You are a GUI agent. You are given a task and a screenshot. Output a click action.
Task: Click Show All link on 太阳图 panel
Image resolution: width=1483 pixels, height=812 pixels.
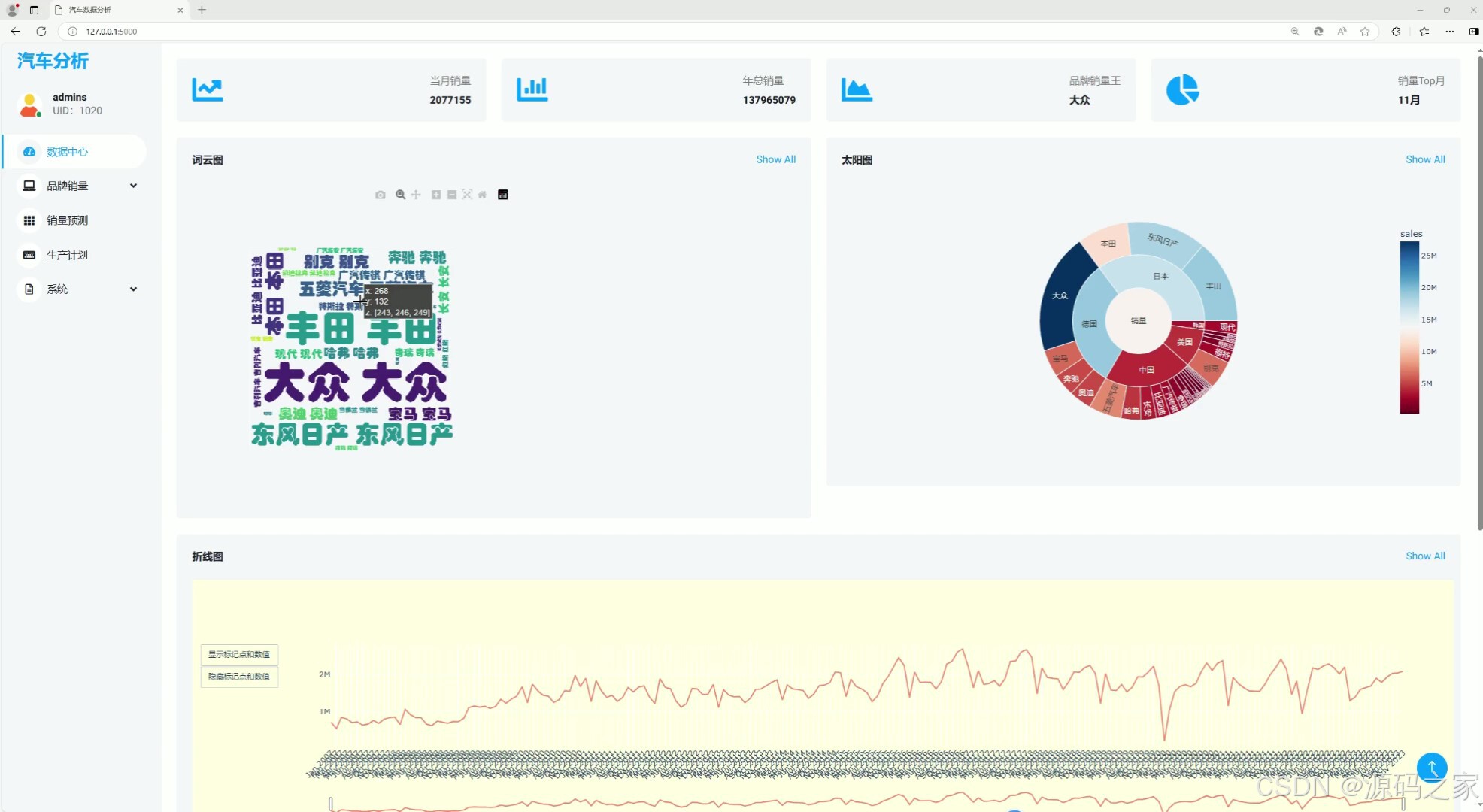click(1424, 159)
